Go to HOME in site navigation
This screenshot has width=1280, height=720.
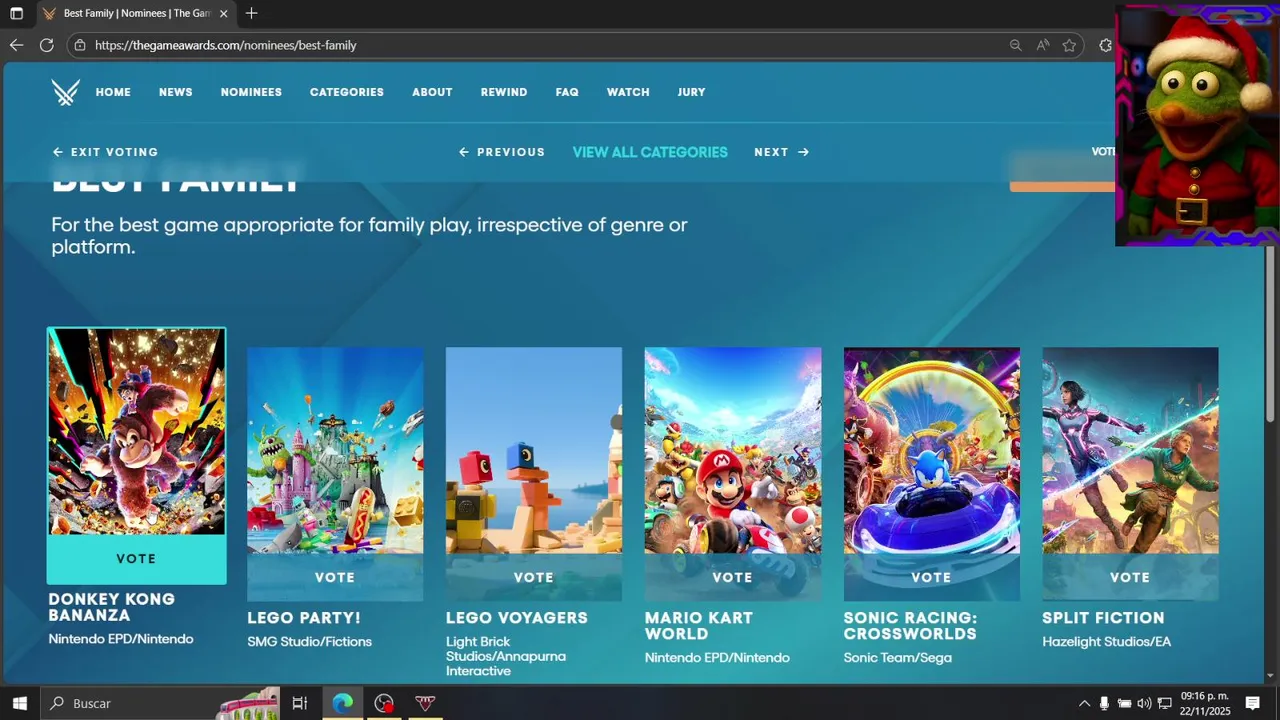point(113,92)
